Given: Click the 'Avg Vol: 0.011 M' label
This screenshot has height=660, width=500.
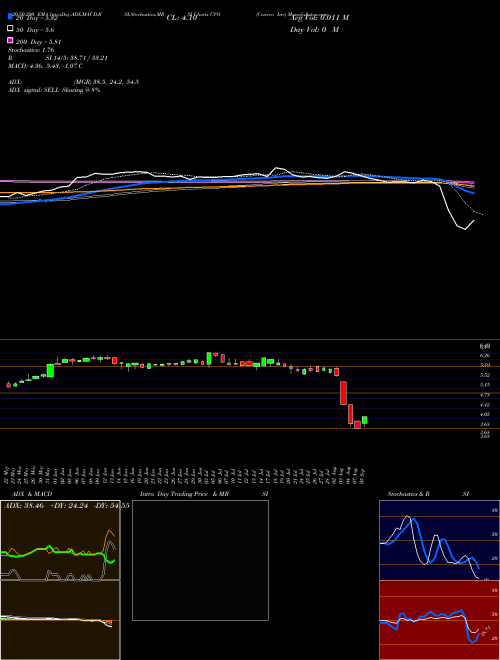Looking at the screenshot, I should [x=319, y=18].
